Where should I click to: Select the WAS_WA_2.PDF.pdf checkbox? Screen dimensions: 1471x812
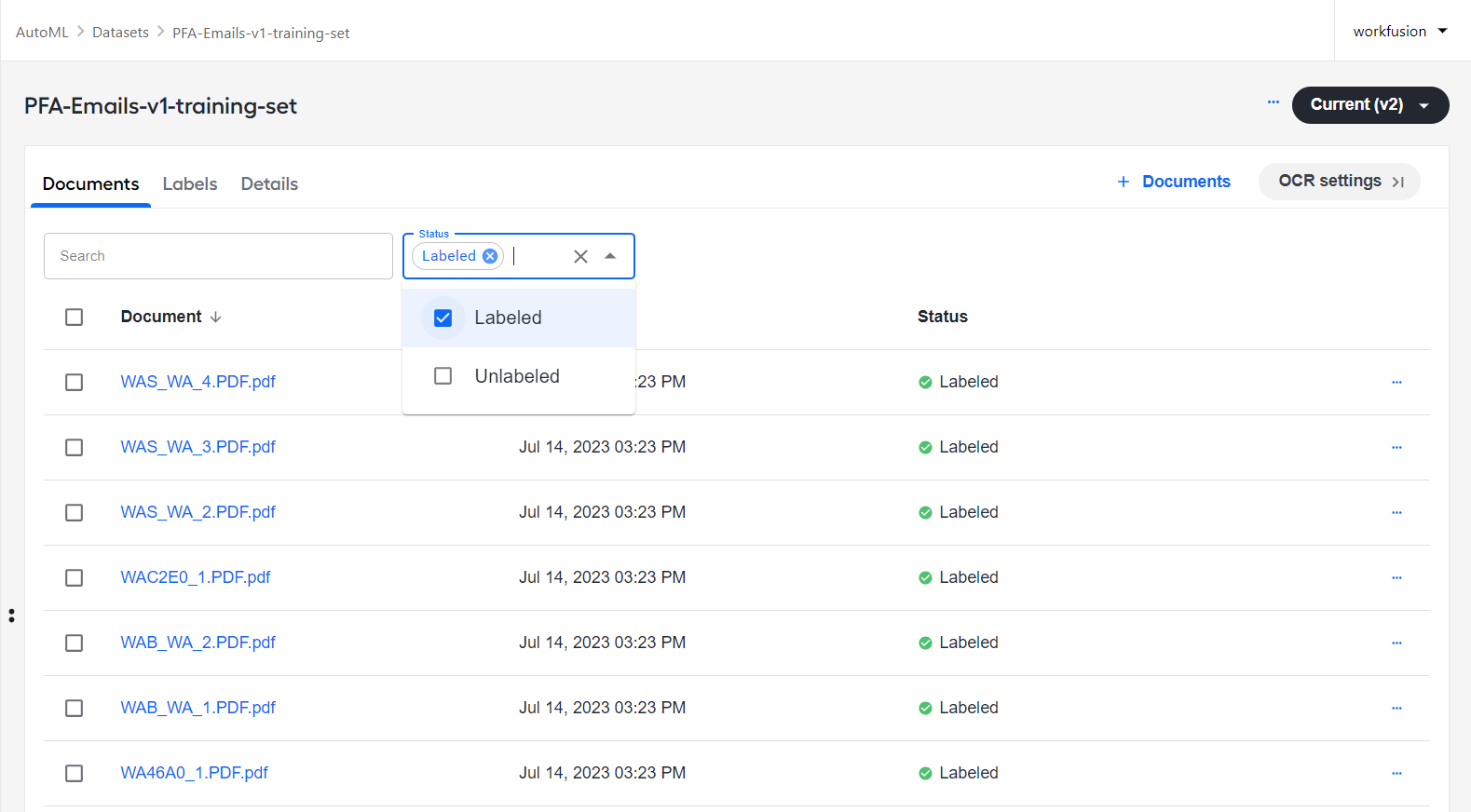click(75, 513)
